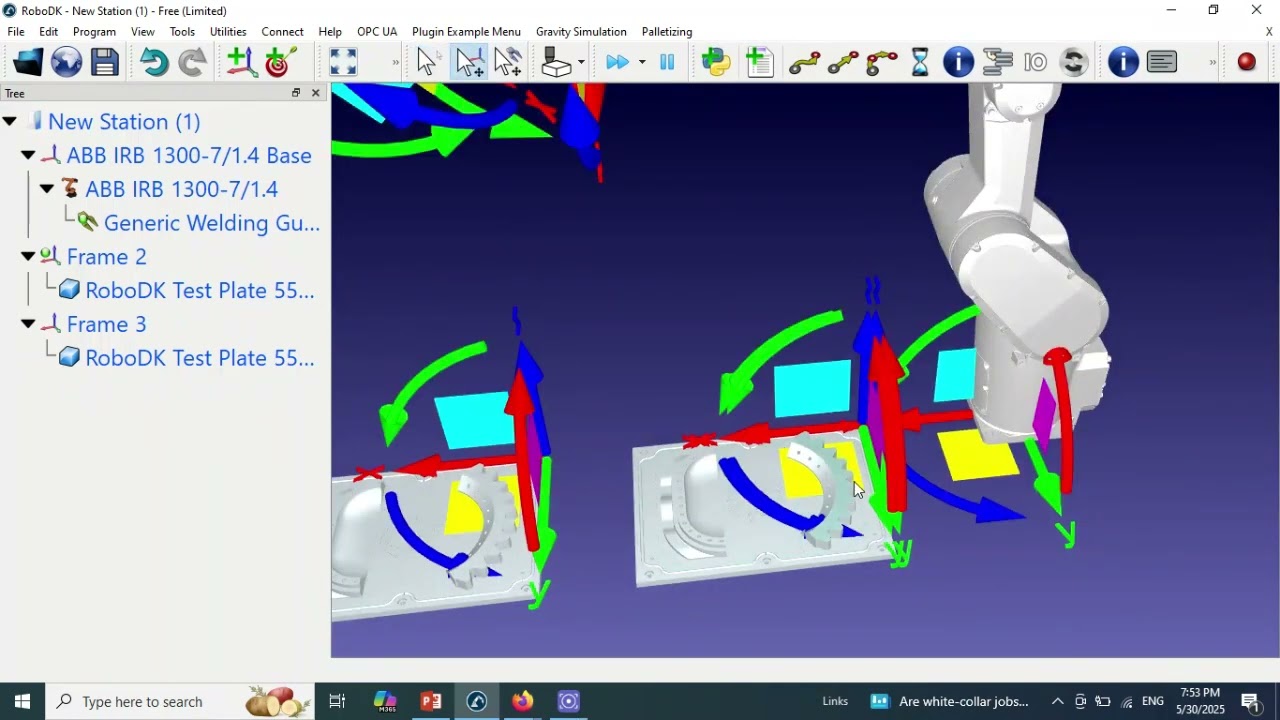Add a joint move instruction
Image resolution: width=1280 pixels, height=720 pixels.
coord(804,63)
